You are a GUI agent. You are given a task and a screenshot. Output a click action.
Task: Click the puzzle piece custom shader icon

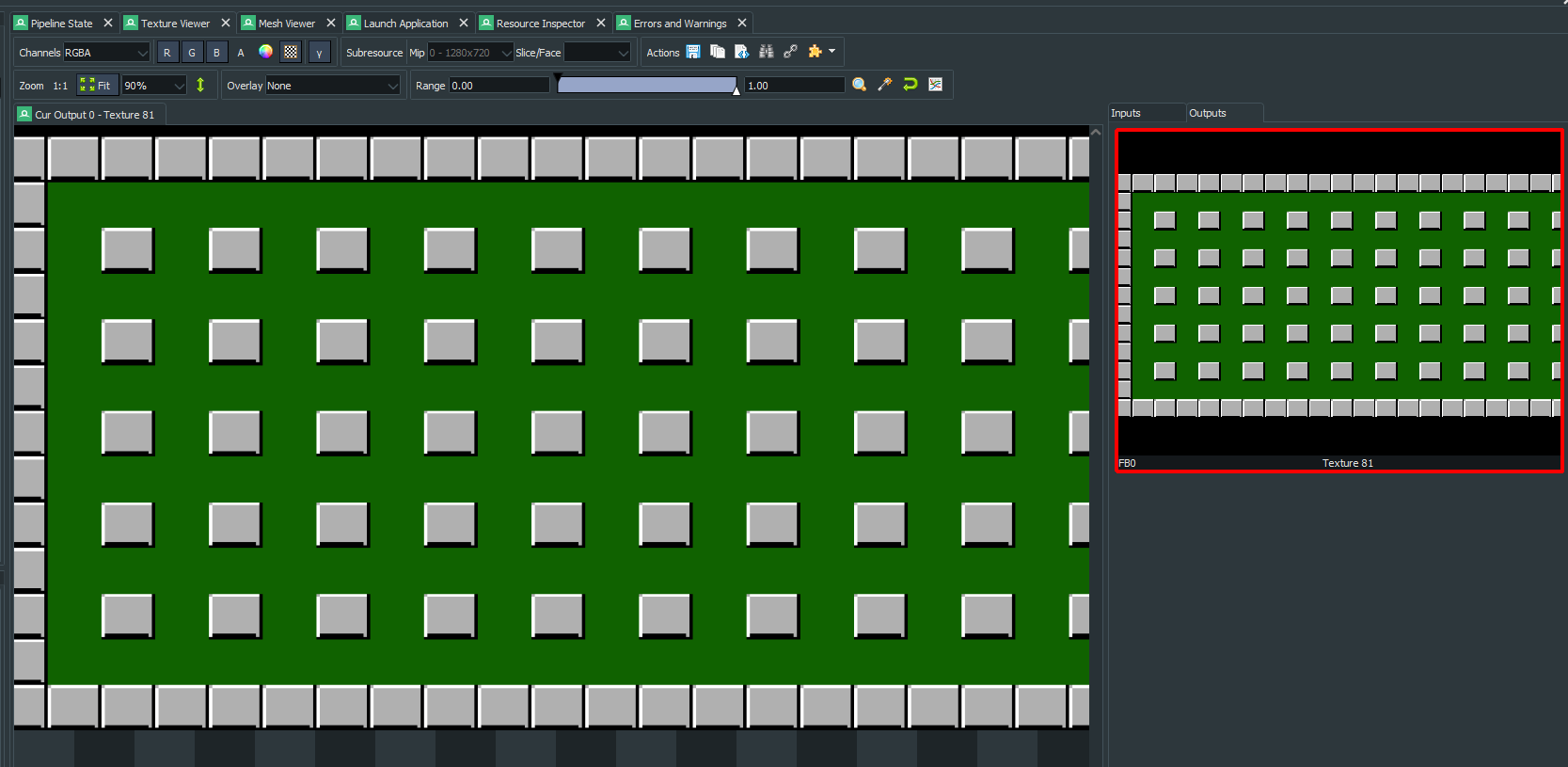[815, 52]
